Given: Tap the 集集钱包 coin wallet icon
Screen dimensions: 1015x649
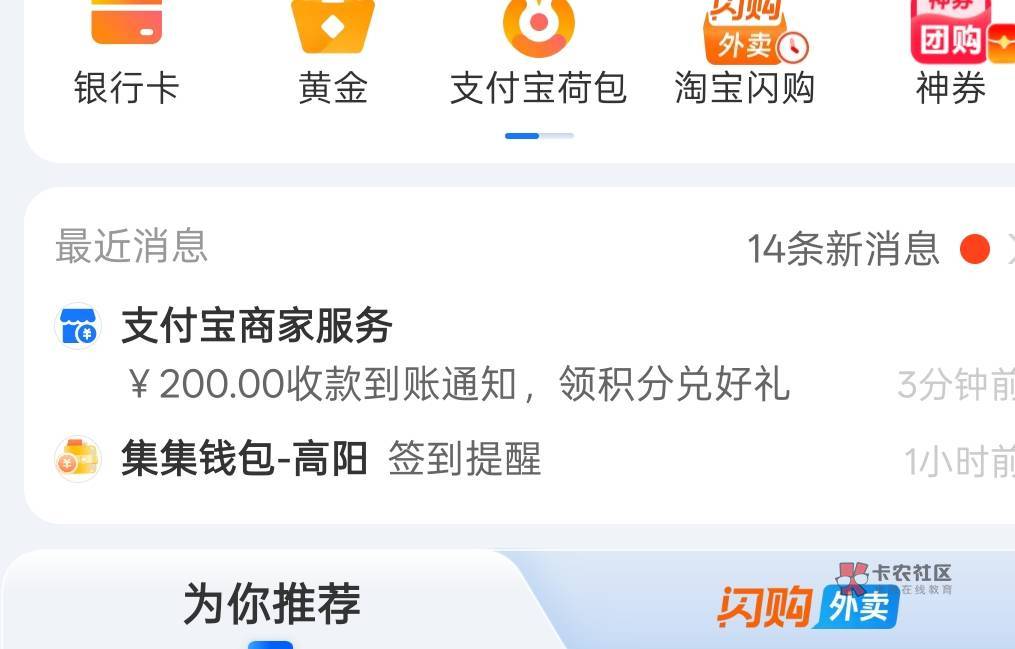Looking at the screenshot, I should click(78, 459).
